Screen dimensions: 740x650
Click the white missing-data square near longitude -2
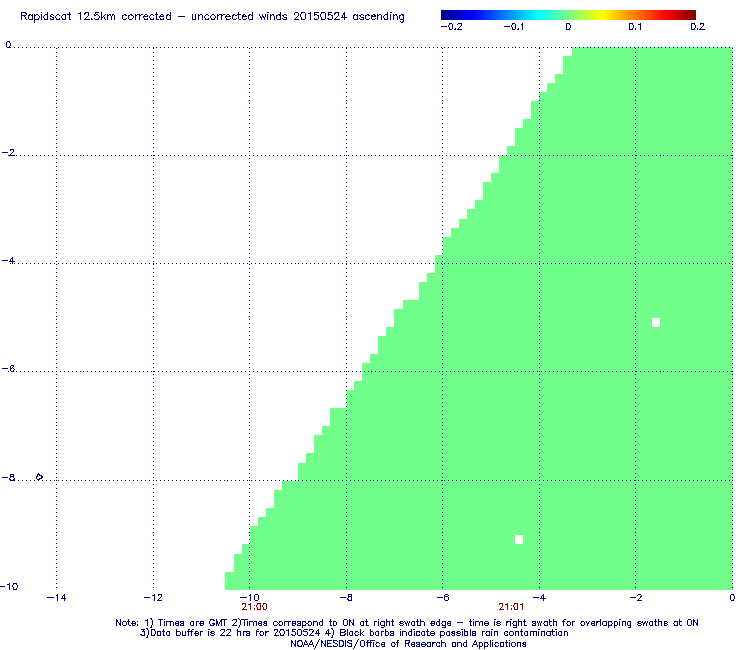tap(656, 322)
